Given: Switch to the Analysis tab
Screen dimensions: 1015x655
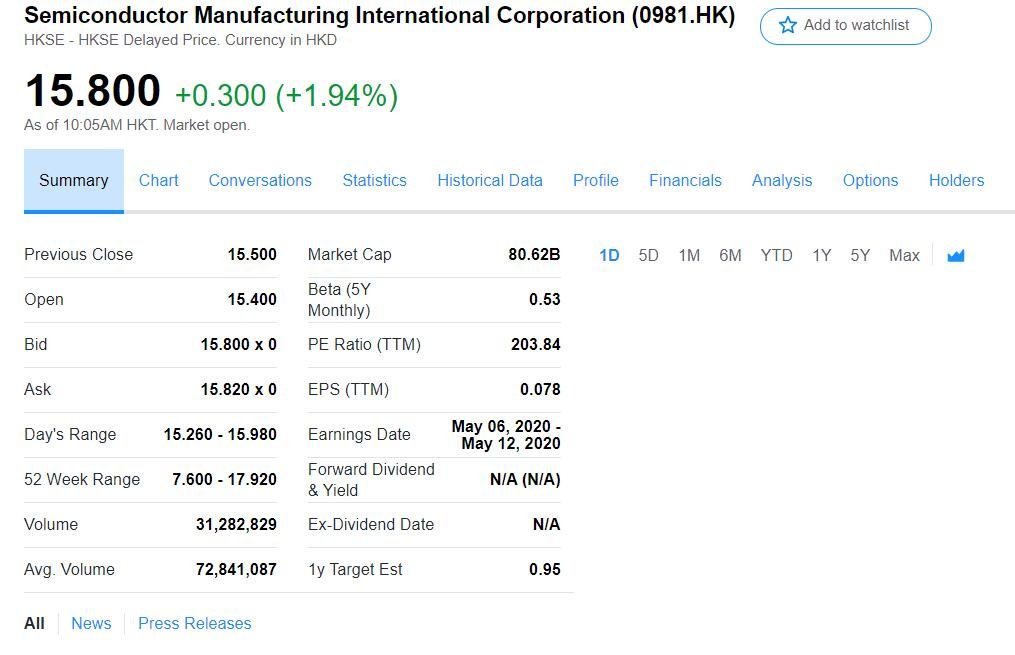Looking at the screenshot, I should tap(781, 181).
